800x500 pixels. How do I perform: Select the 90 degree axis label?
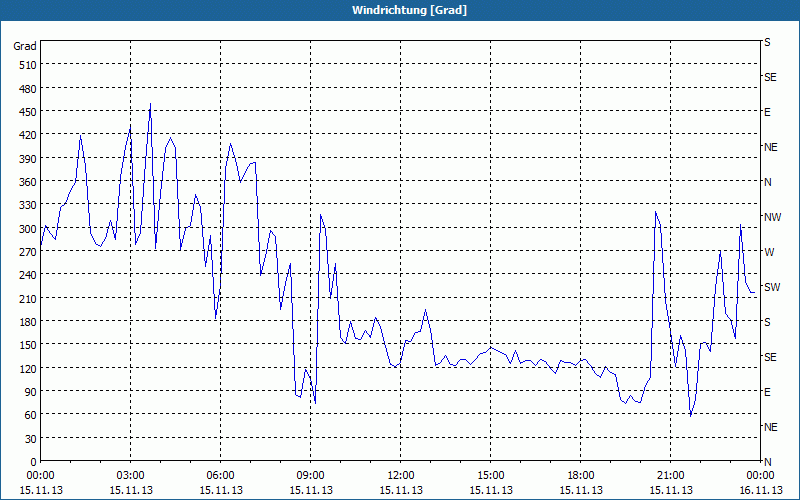[x=31, y=392]
